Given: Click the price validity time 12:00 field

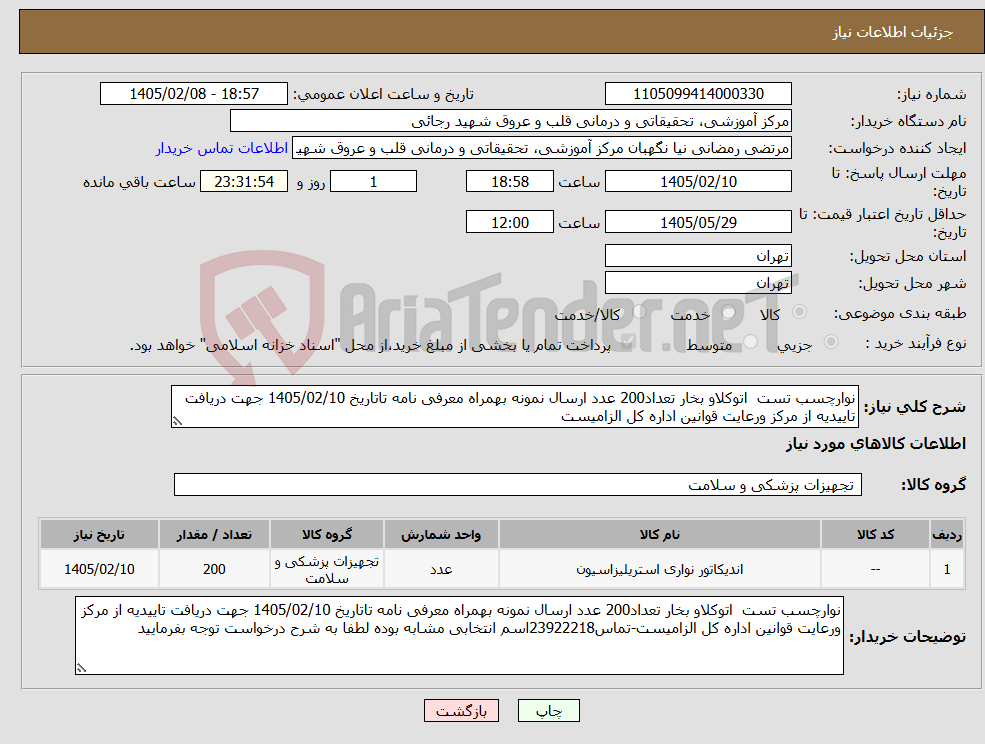Looking at the screenshot, I should (x=509, y=222).
